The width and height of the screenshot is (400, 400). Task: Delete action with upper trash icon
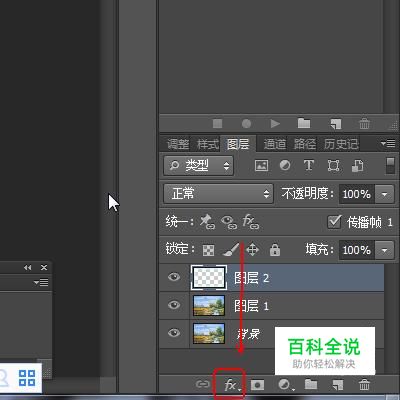tap(364, 123)
